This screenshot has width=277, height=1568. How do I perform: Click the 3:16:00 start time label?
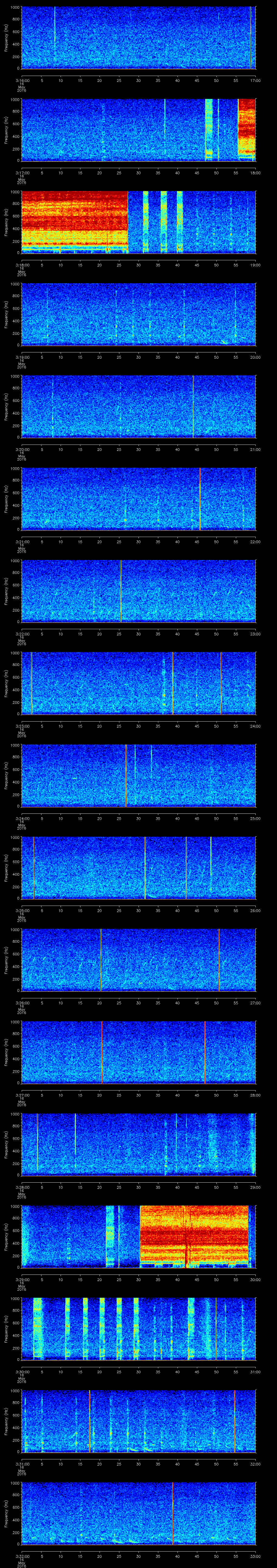click(22, 80)
